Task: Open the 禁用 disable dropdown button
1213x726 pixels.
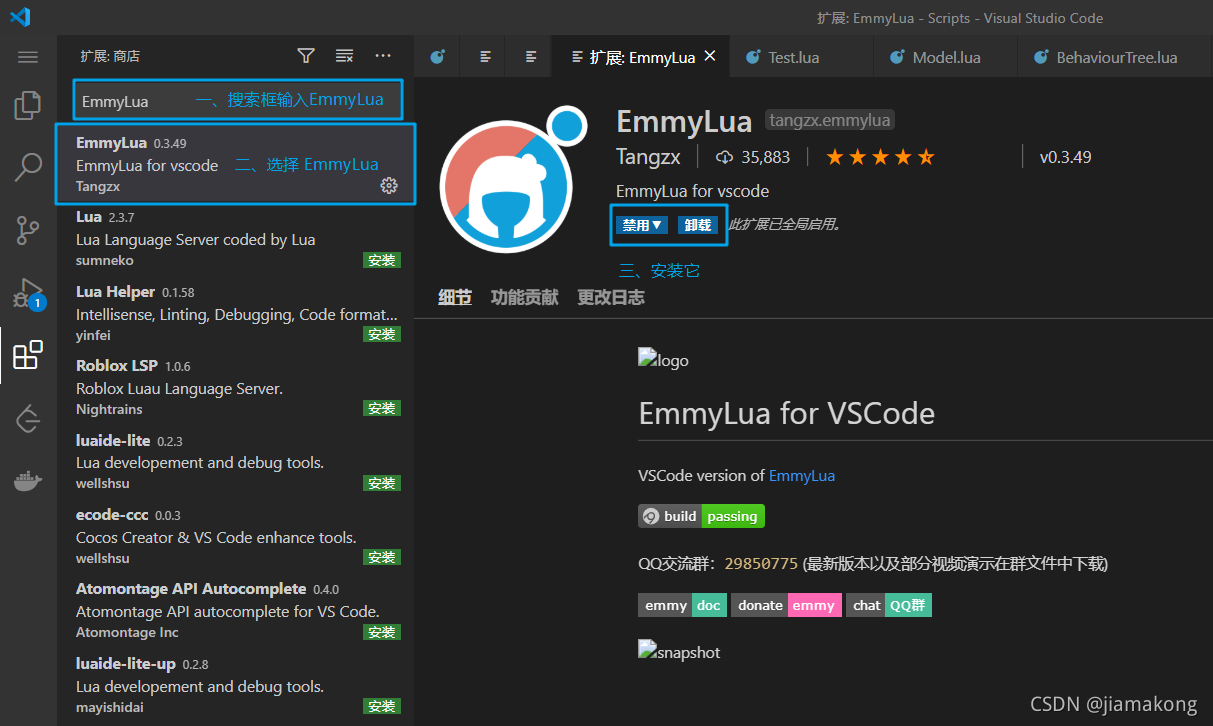Action: 642,225
